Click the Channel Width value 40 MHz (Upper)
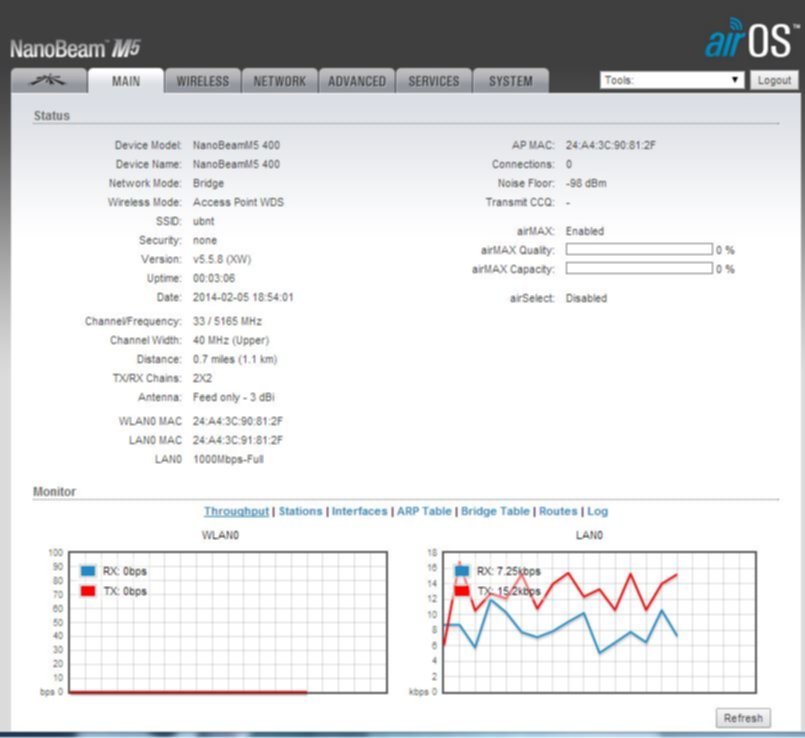 (231, 340)
